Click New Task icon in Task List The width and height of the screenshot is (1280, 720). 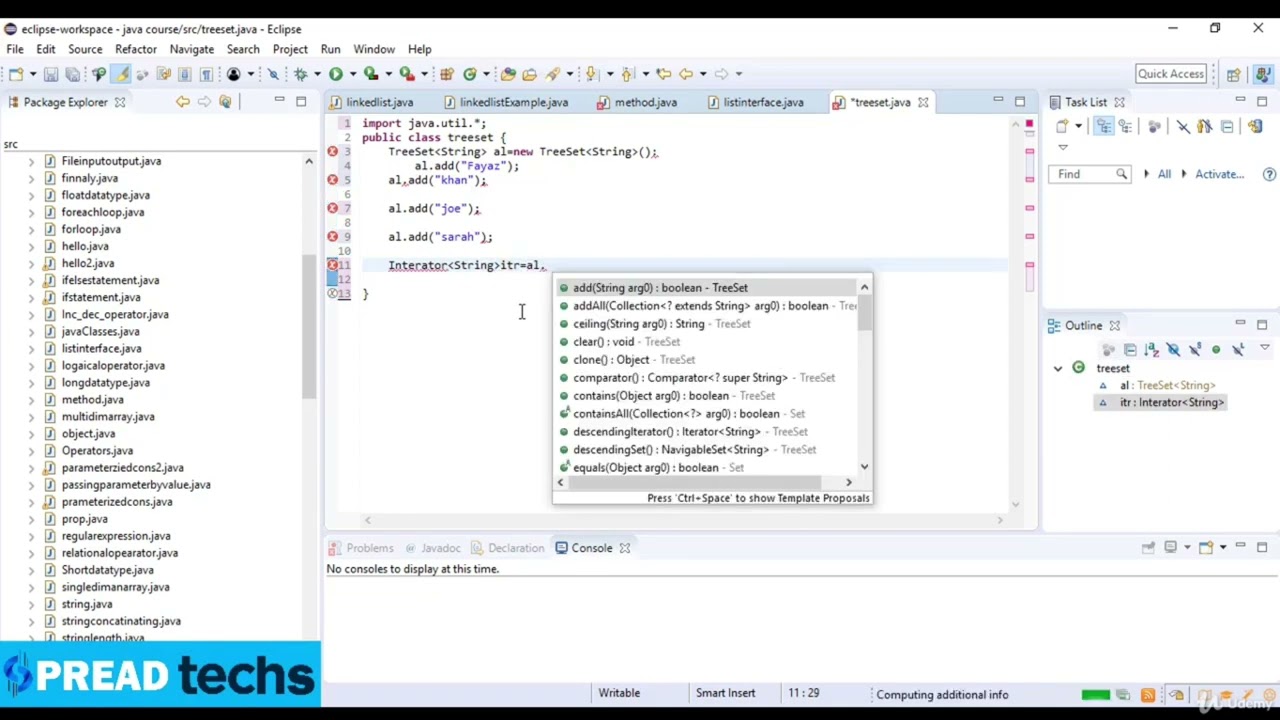click(x=1062, y=126)
